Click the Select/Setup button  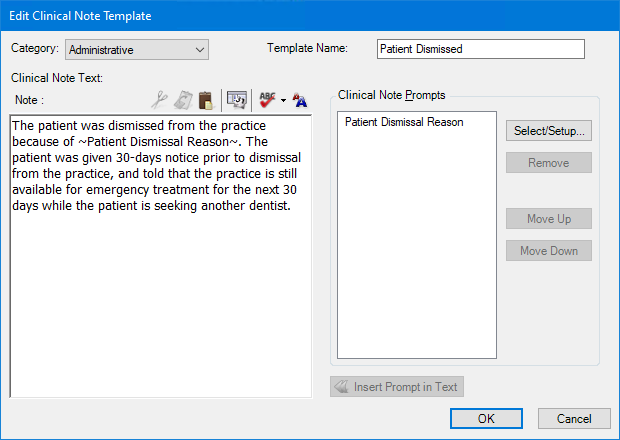(548, 131)
